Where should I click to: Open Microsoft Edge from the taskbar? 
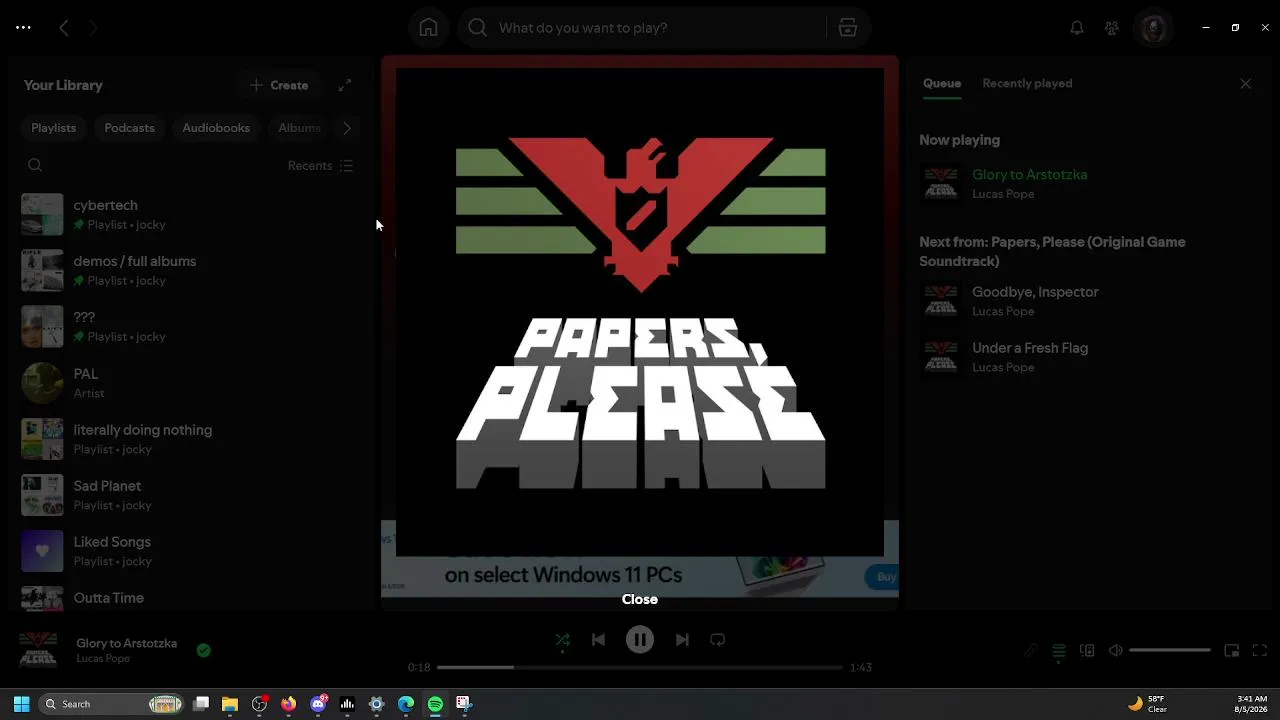point(406,704)
